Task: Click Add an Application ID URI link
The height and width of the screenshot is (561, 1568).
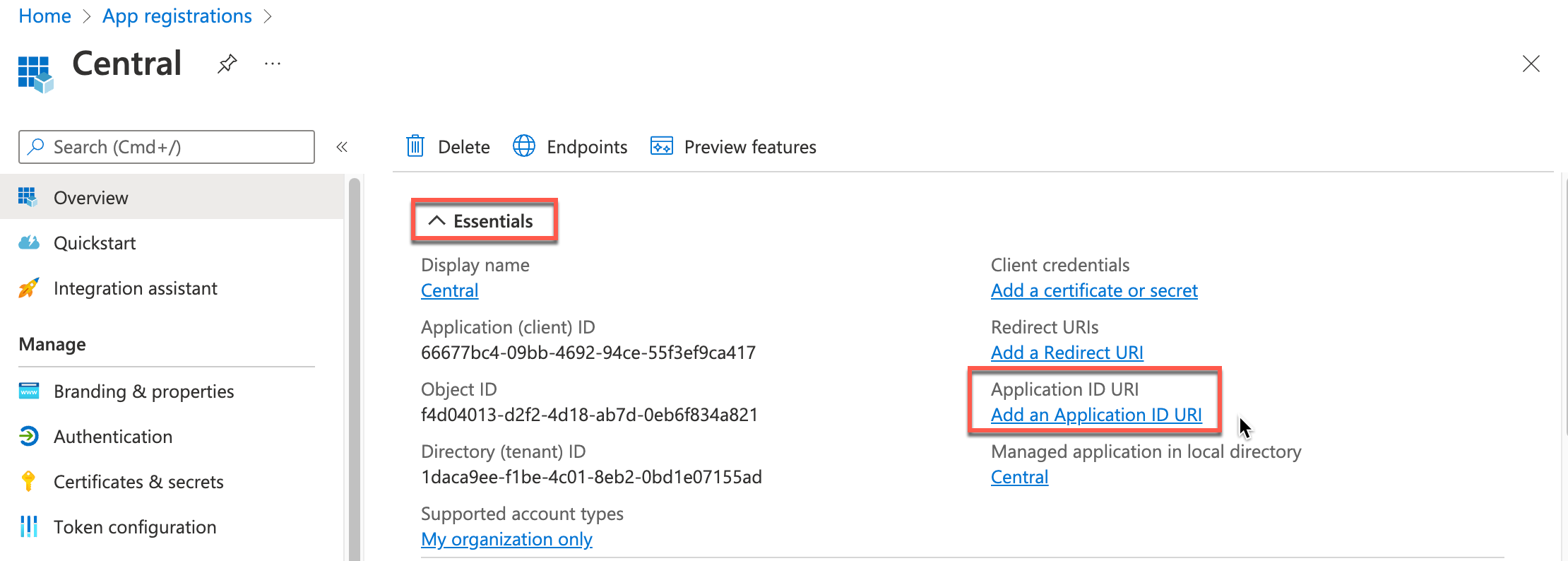Action: tap(1096, 415)
